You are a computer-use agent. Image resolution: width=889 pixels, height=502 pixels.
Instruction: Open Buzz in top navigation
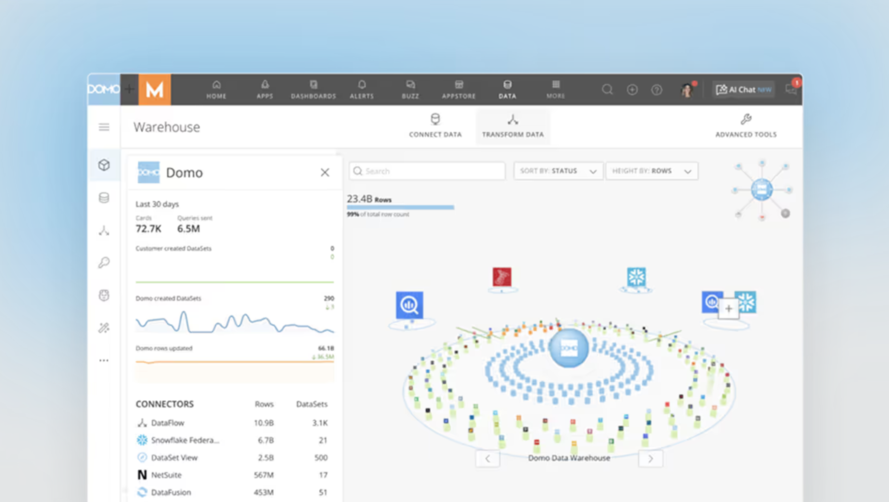point(410,90)
